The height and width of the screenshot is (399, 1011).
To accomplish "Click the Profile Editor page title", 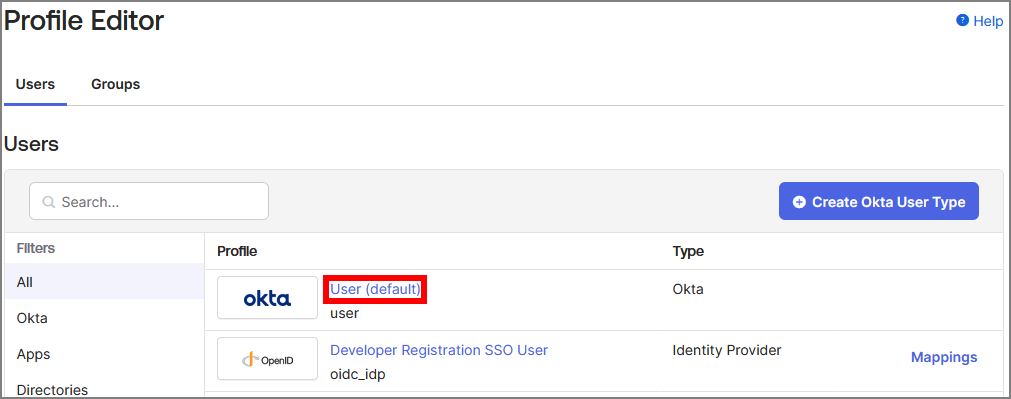I will pyautogui.click(x=84, y=21).
